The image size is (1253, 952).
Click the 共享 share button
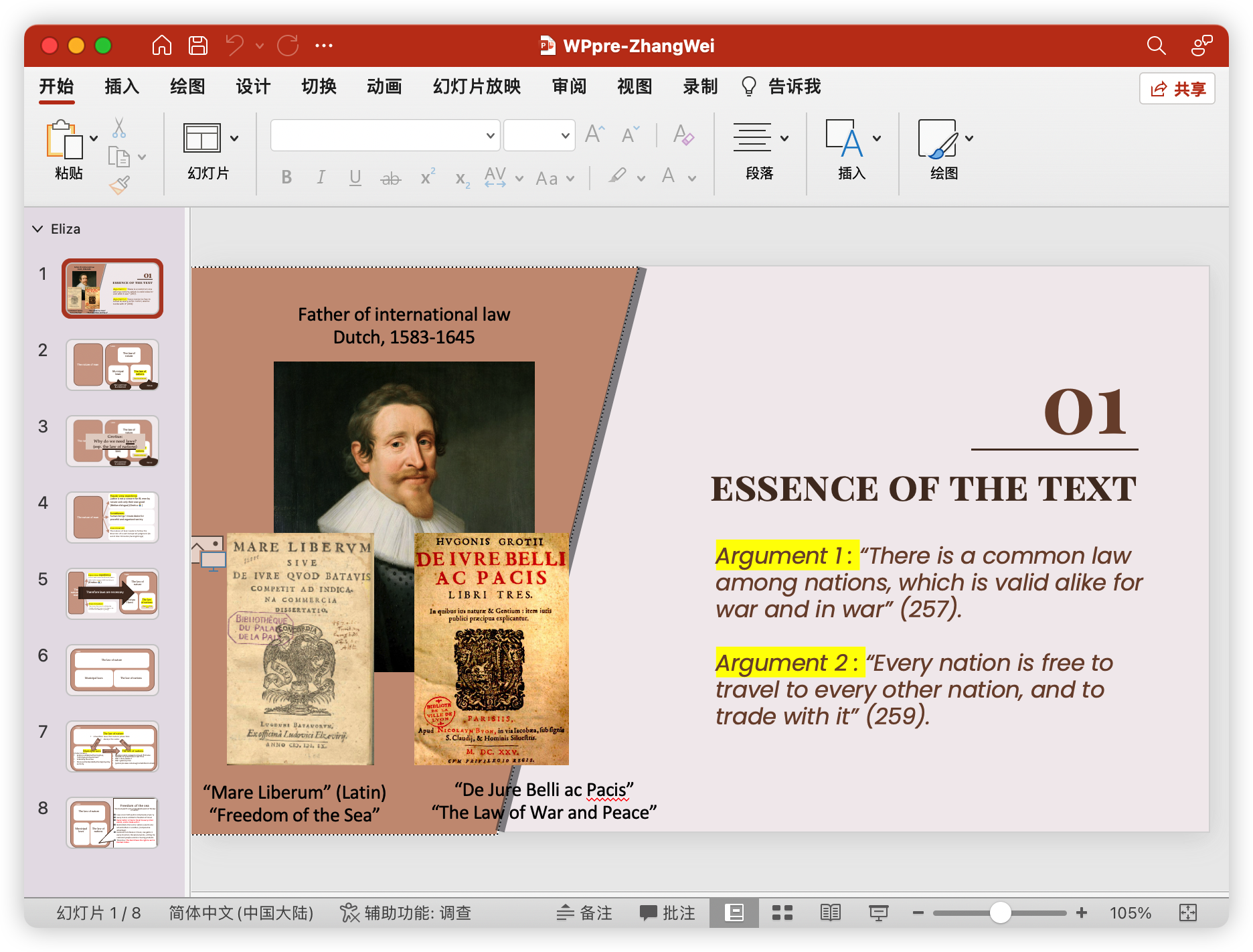pos(1177,88)
